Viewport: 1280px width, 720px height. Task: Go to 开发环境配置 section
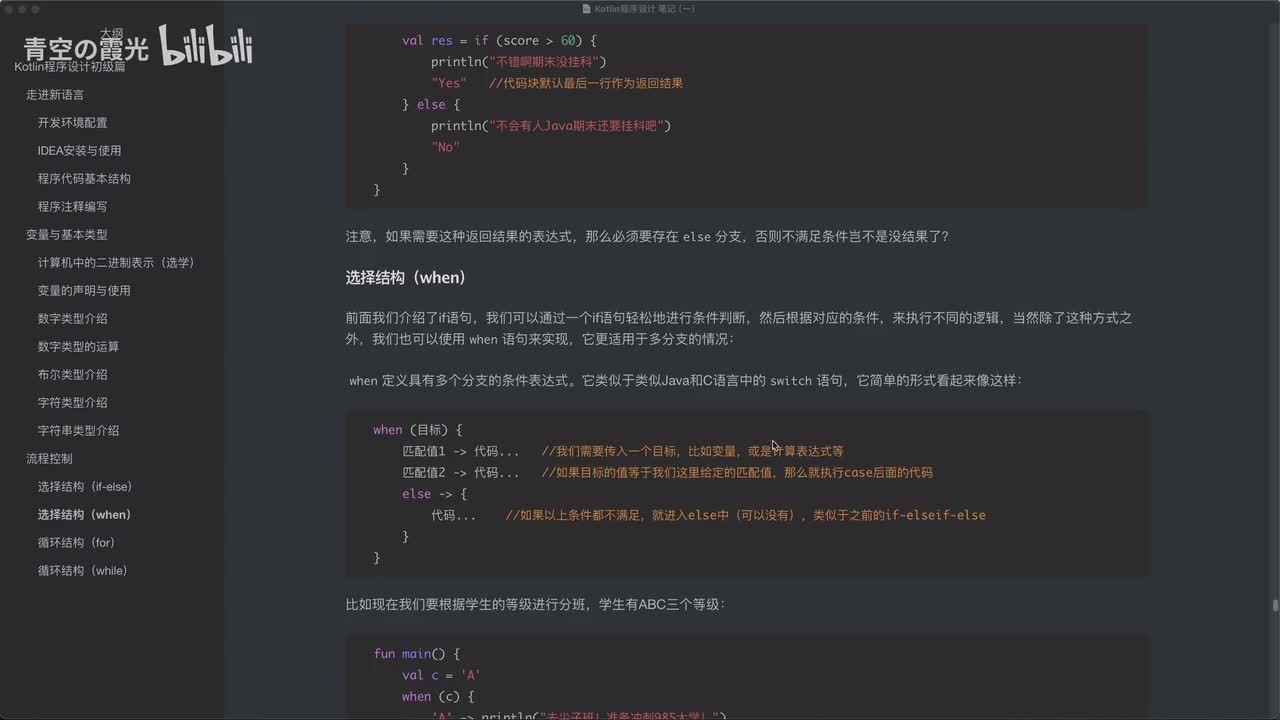pos(72,123)
